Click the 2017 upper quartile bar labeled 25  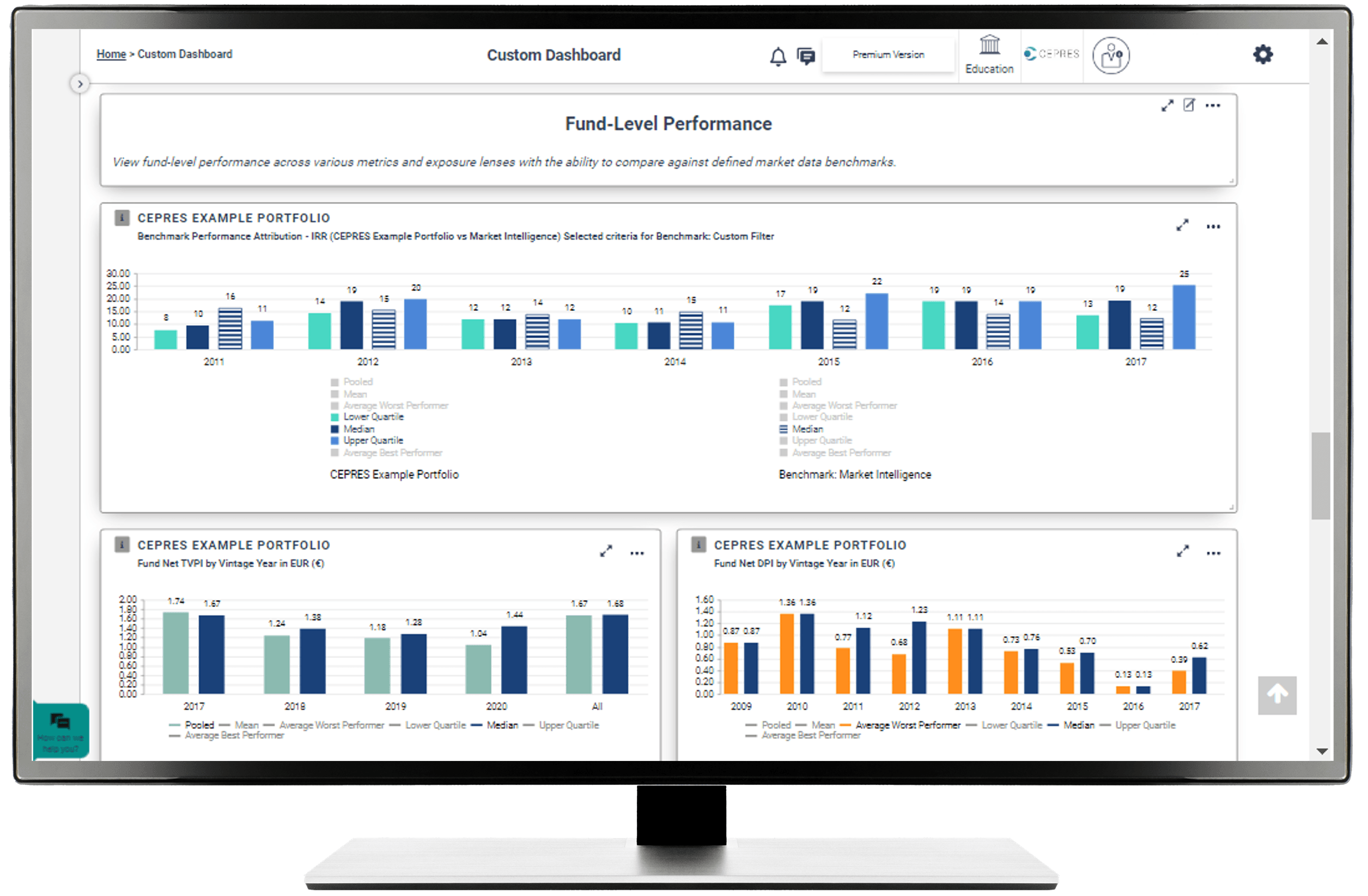pos(1184,317)
